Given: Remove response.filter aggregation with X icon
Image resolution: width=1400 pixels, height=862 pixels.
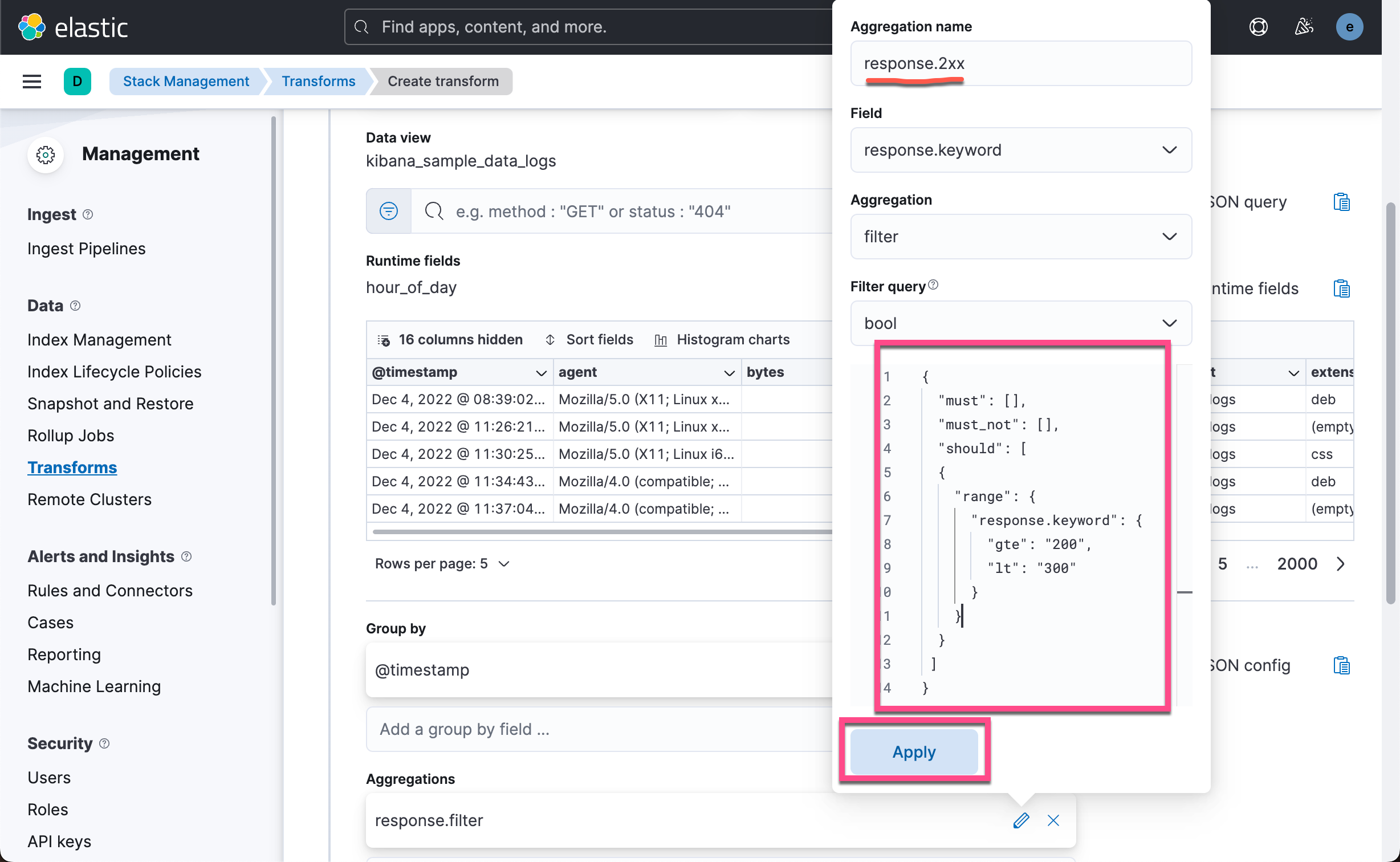Looking at the screenshot, I should pos(1053,820).
